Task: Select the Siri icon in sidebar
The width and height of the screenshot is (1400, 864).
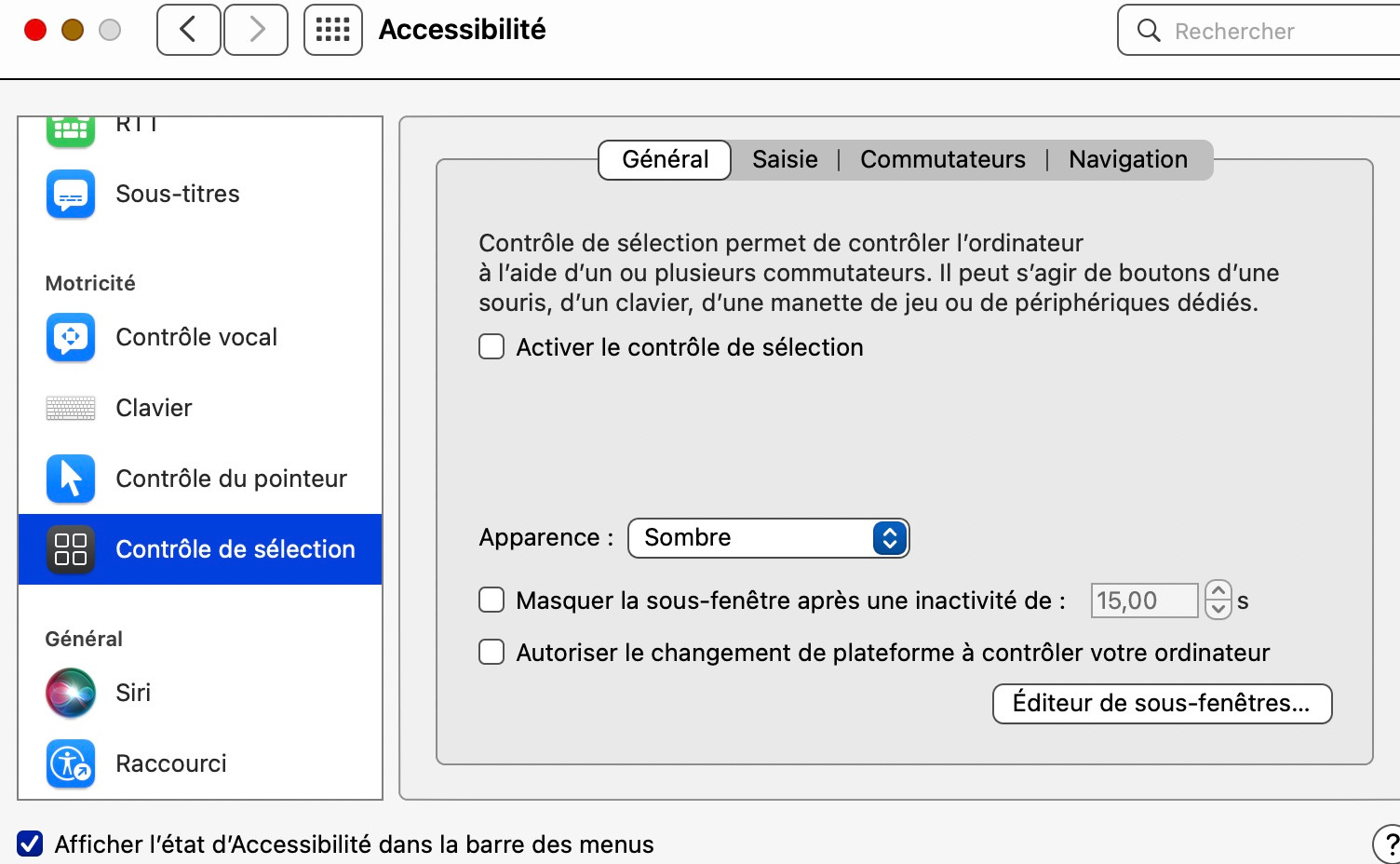Action: (71, 693)
